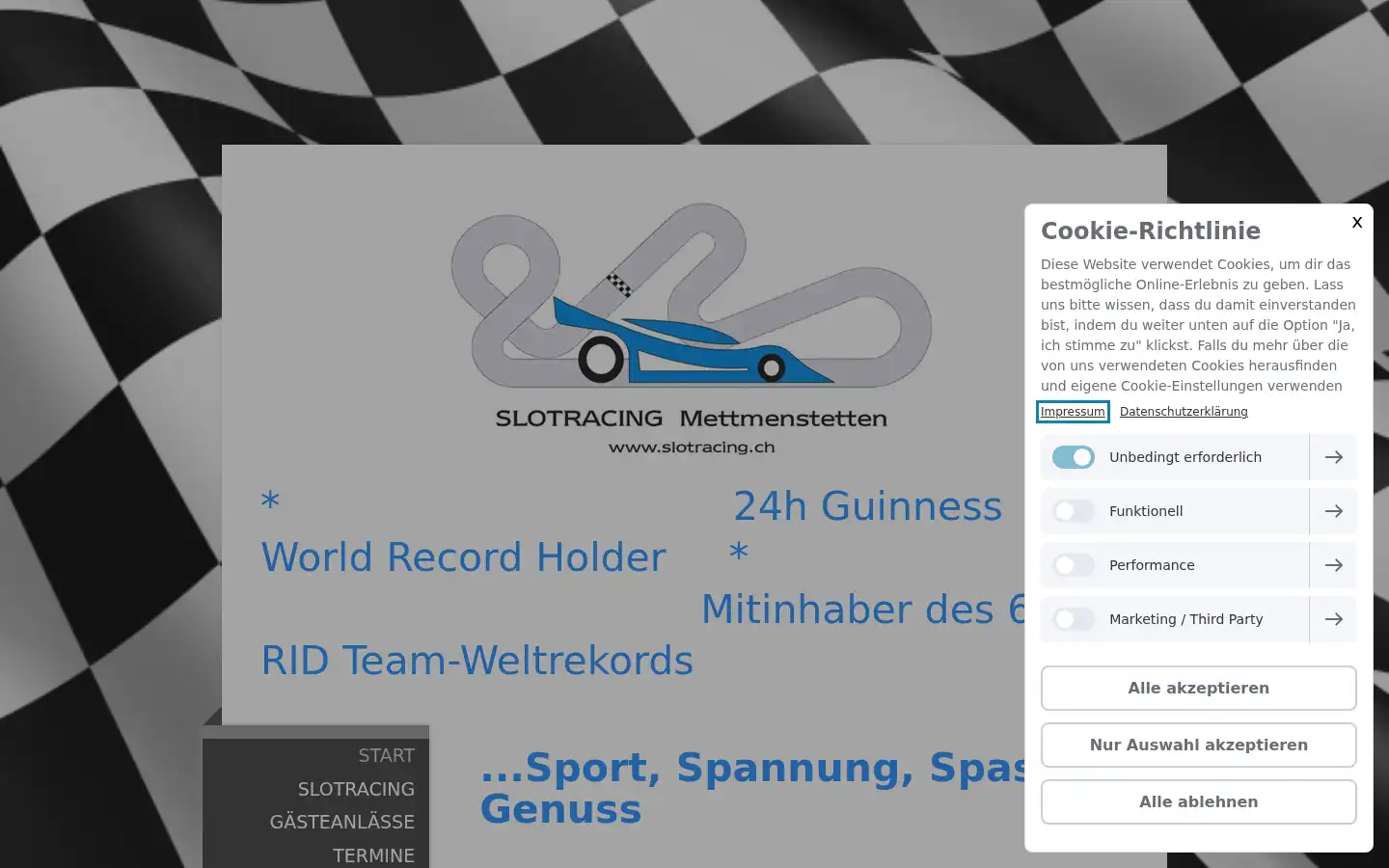
Task: Click the Marketing / Third Party label
Action: tap(1185, 619)
